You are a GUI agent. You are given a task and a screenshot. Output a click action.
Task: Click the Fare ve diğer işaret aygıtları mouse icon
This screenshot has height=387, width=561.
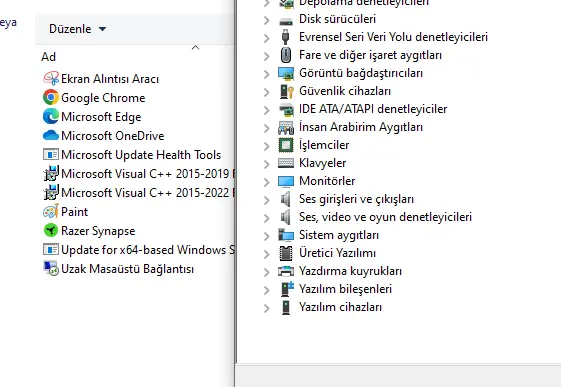[286, 55]
